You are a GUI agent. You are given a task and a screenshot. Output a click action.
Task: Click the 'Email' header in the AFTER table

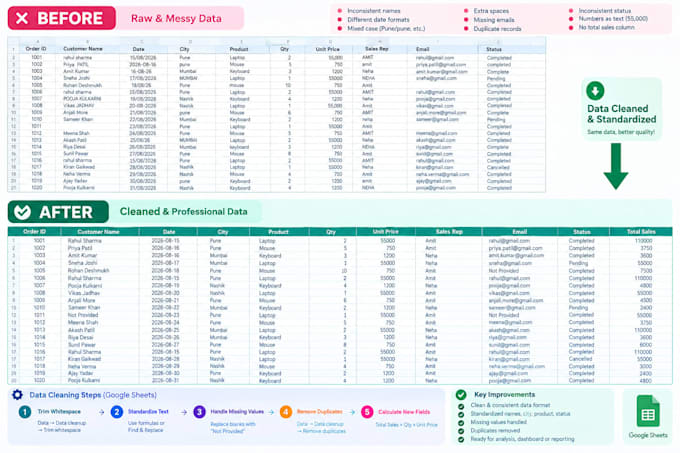(x=520, y=232)
